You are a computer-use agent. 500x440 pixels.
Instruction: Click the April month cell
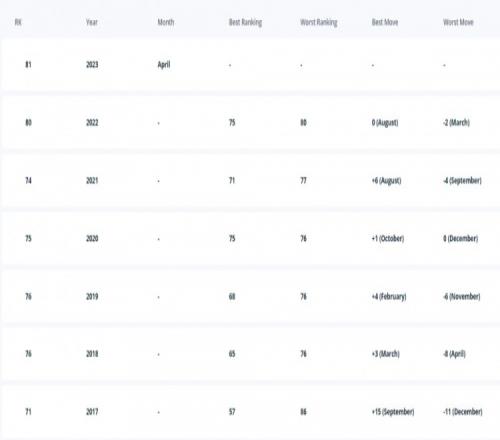(164, 65)
